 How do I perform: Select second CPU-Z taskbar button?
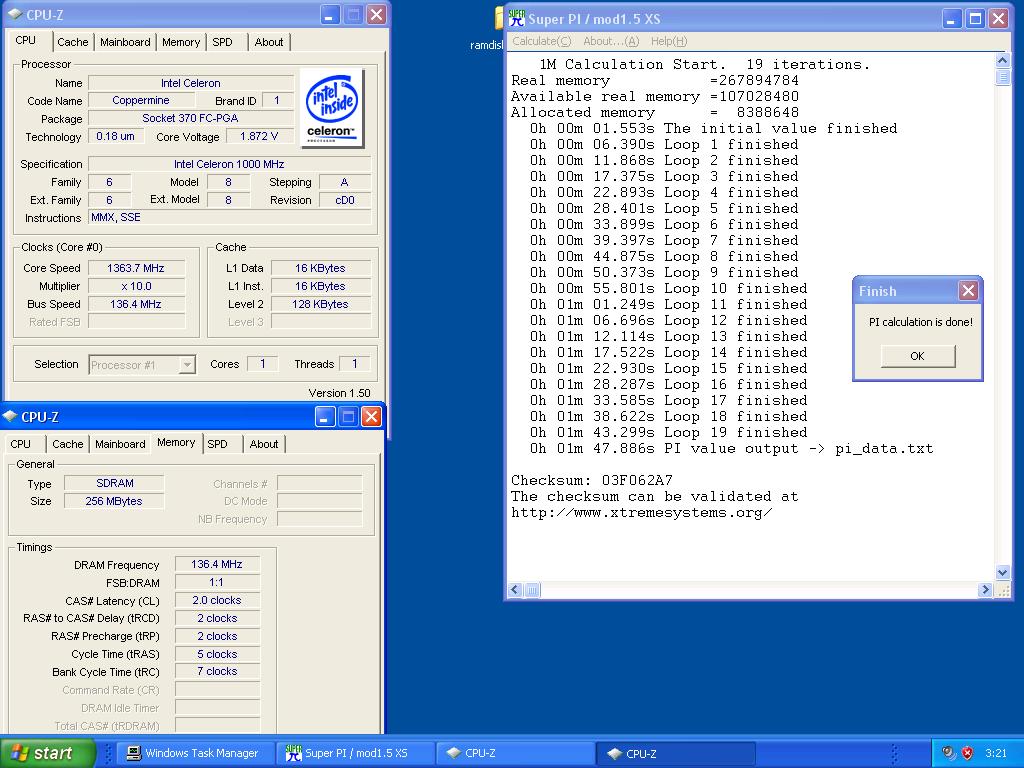point(676,753)
